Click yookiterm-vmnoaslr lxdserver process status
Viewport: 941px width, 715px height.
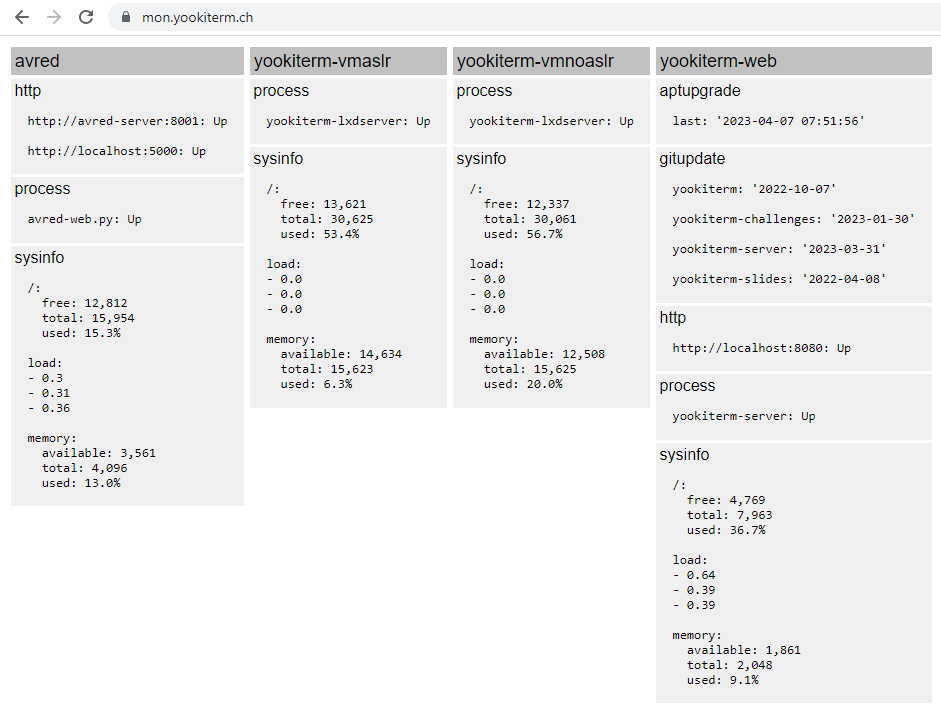552,121
